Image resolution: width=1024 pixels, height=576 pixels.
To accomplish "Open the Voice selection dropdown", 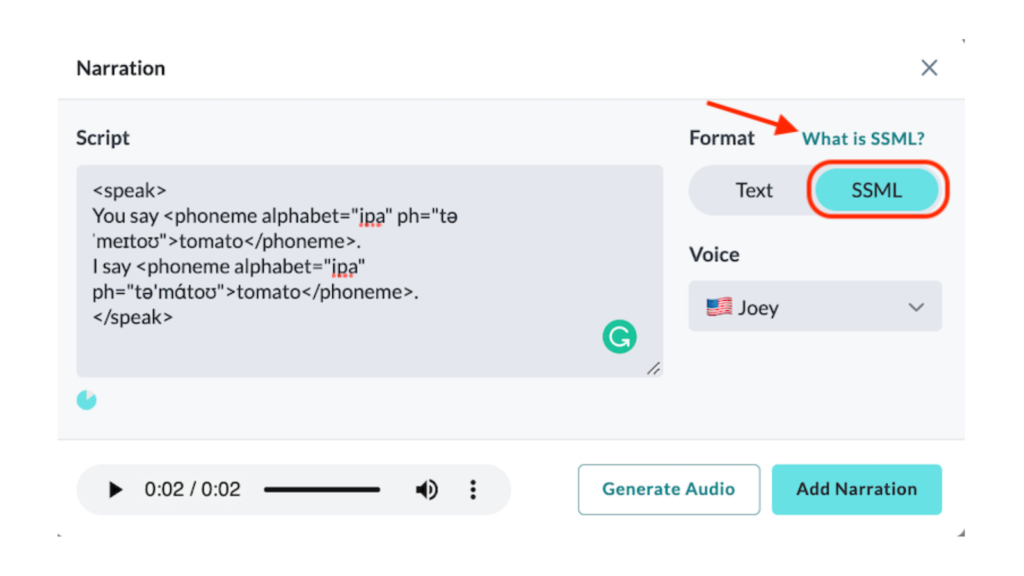I will pyautogui.click(x=815, y=307).
